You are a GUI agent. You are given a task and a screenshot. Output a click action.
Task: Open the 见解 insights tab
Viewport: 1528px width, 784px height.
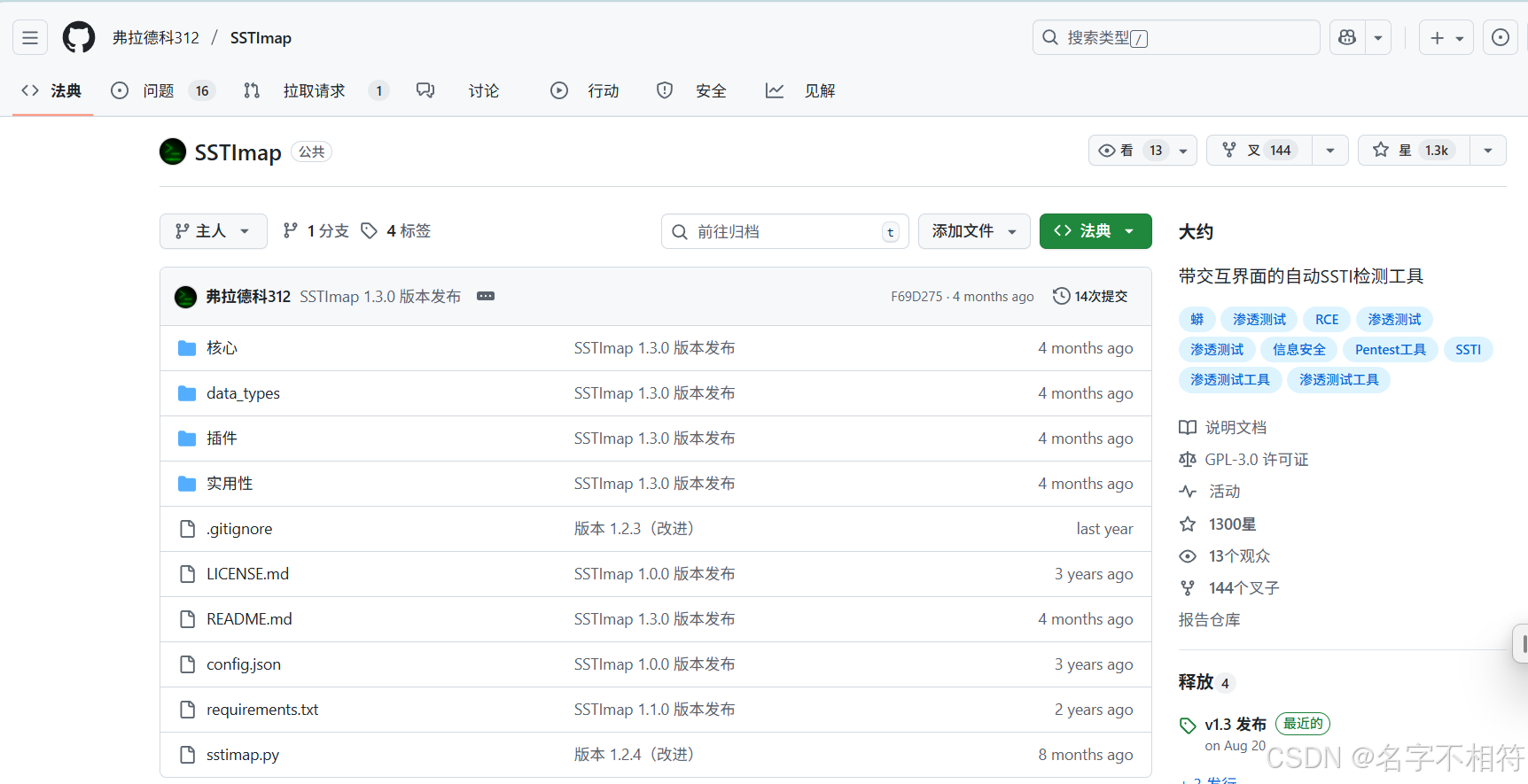(x=800, y=90)
